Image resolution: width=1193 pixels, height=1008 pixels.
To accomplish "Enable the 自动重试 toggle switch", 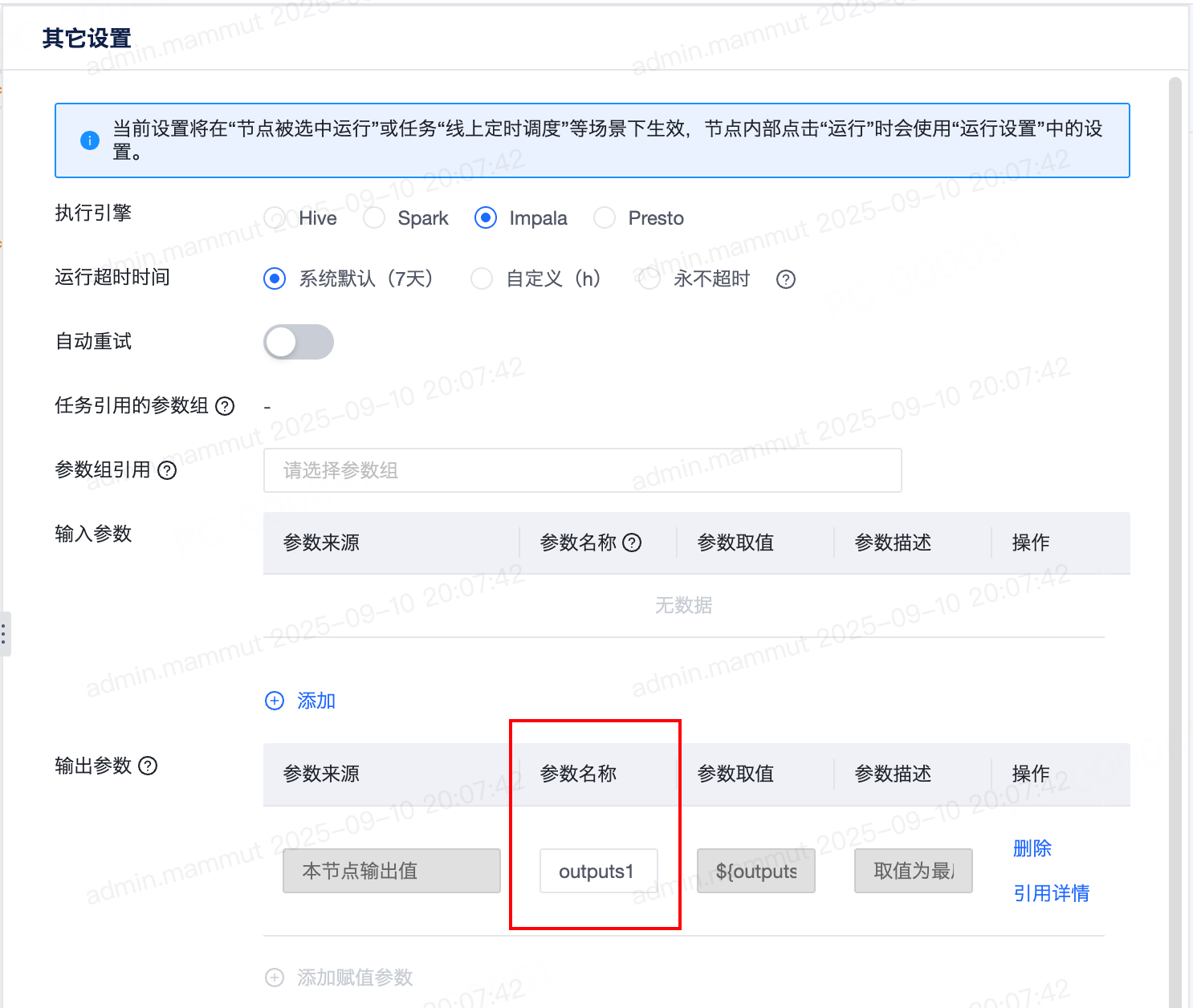I will coord(299,342).
